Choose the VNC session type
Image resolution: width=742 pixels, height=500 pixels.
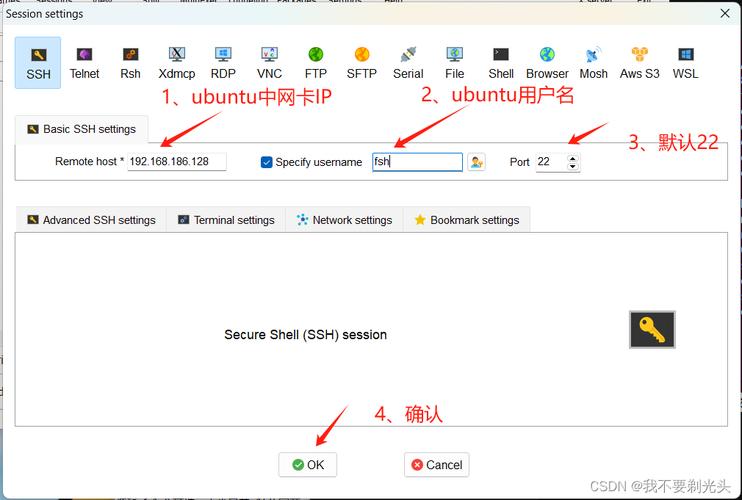coord(269,63)
